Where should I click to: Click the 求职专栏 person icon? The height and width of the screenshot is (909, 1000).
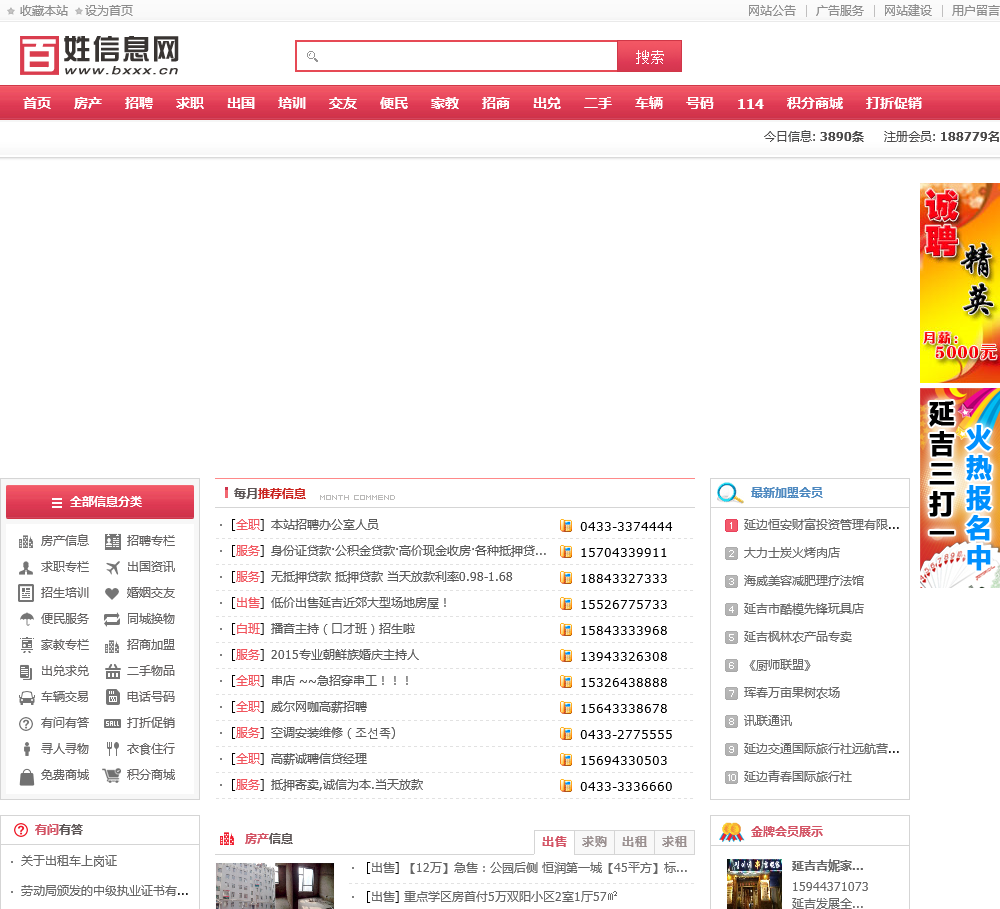click(x=26, y=568)
